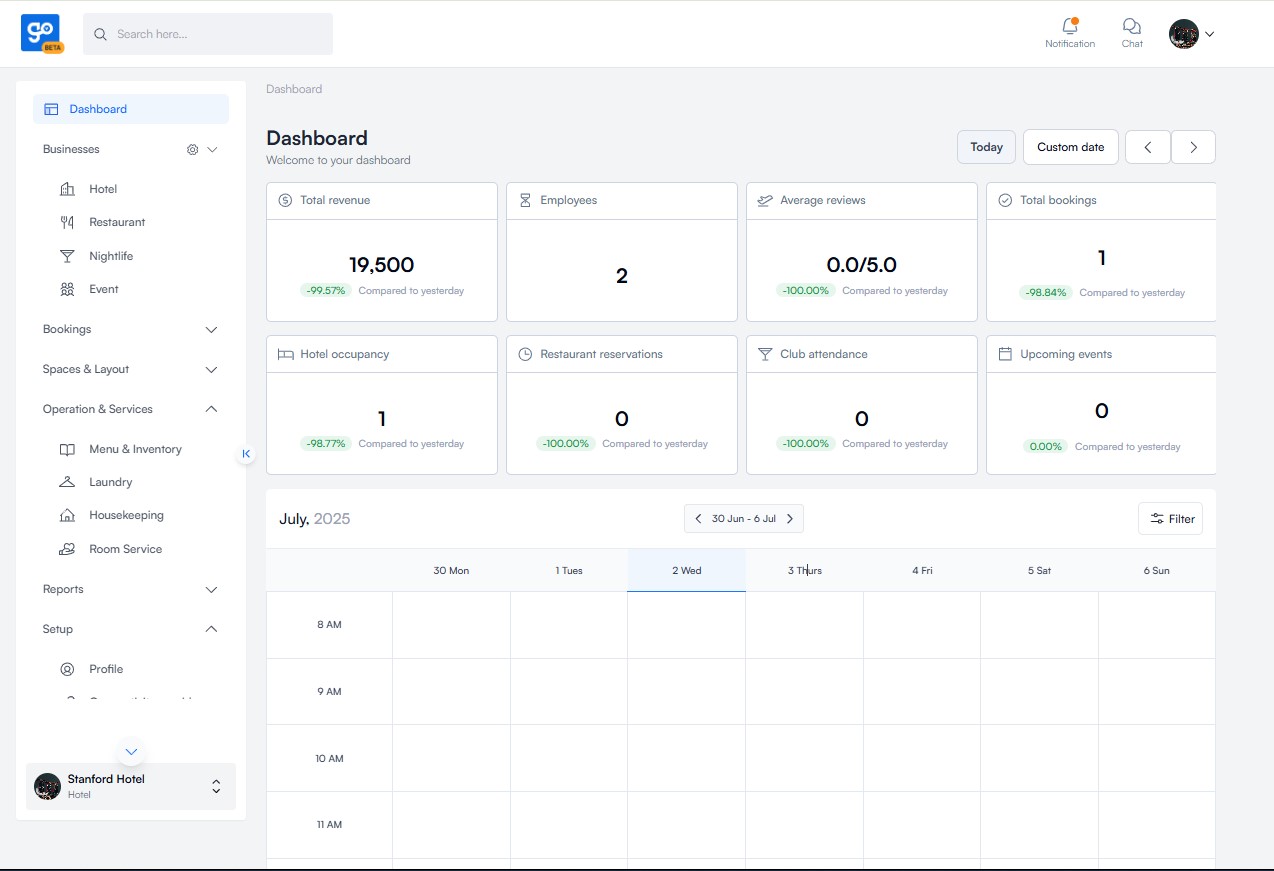Viewport: 1274px width, 871px height.
Task: Click the Go BETA logo
Action: [42, 33]
